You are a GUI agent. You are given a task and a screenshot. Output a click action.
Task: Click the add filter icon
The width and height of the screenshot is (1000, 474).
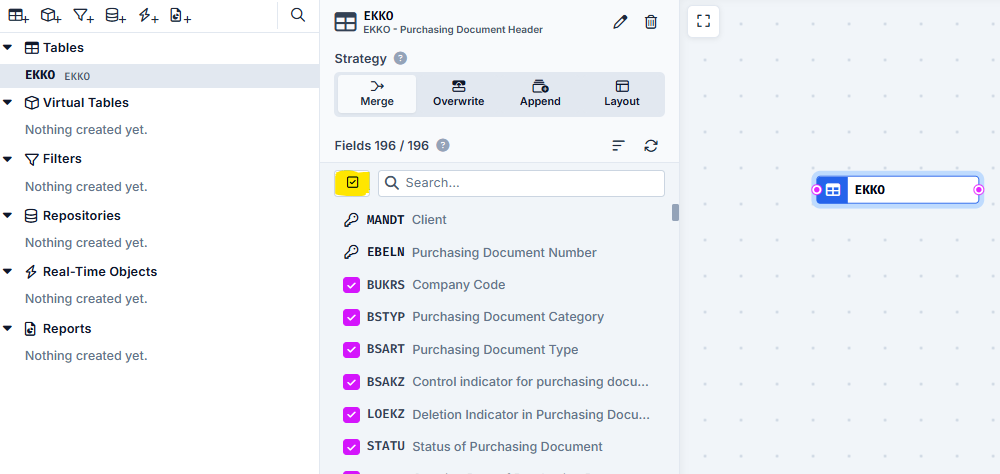tap(84, 15)
